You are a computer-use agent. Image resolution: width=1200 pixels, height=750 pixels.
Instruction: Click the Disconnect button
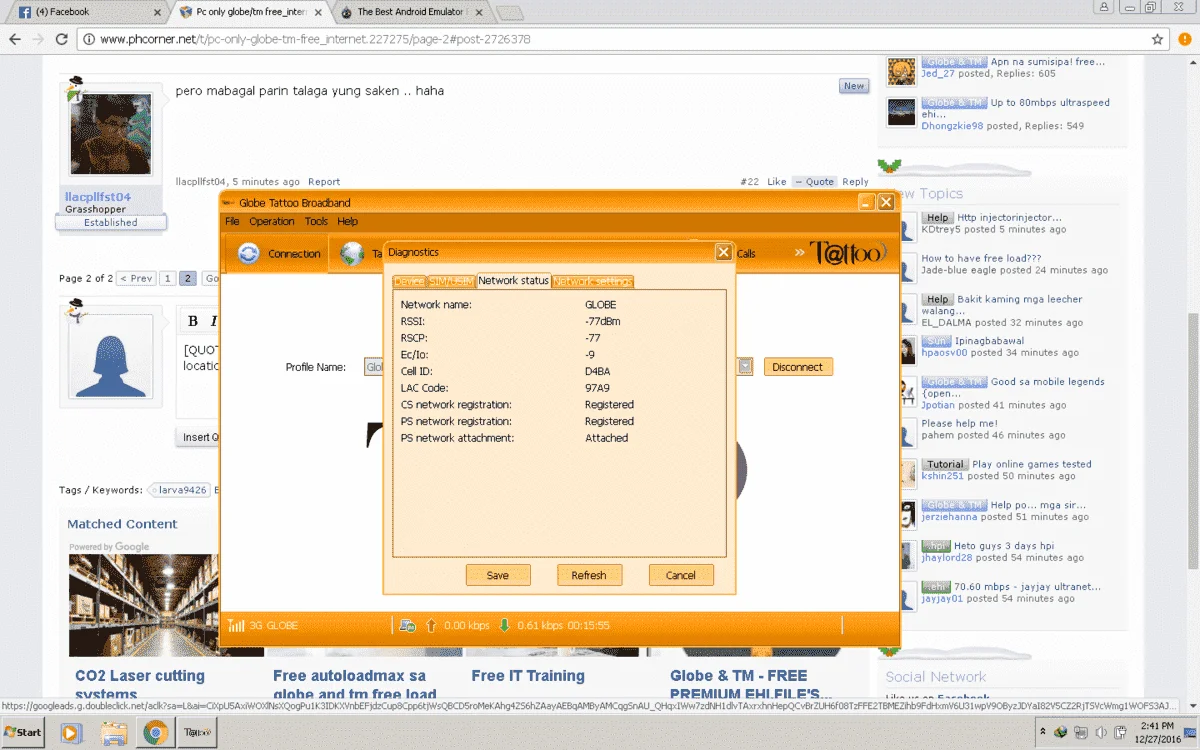point(798,367)
